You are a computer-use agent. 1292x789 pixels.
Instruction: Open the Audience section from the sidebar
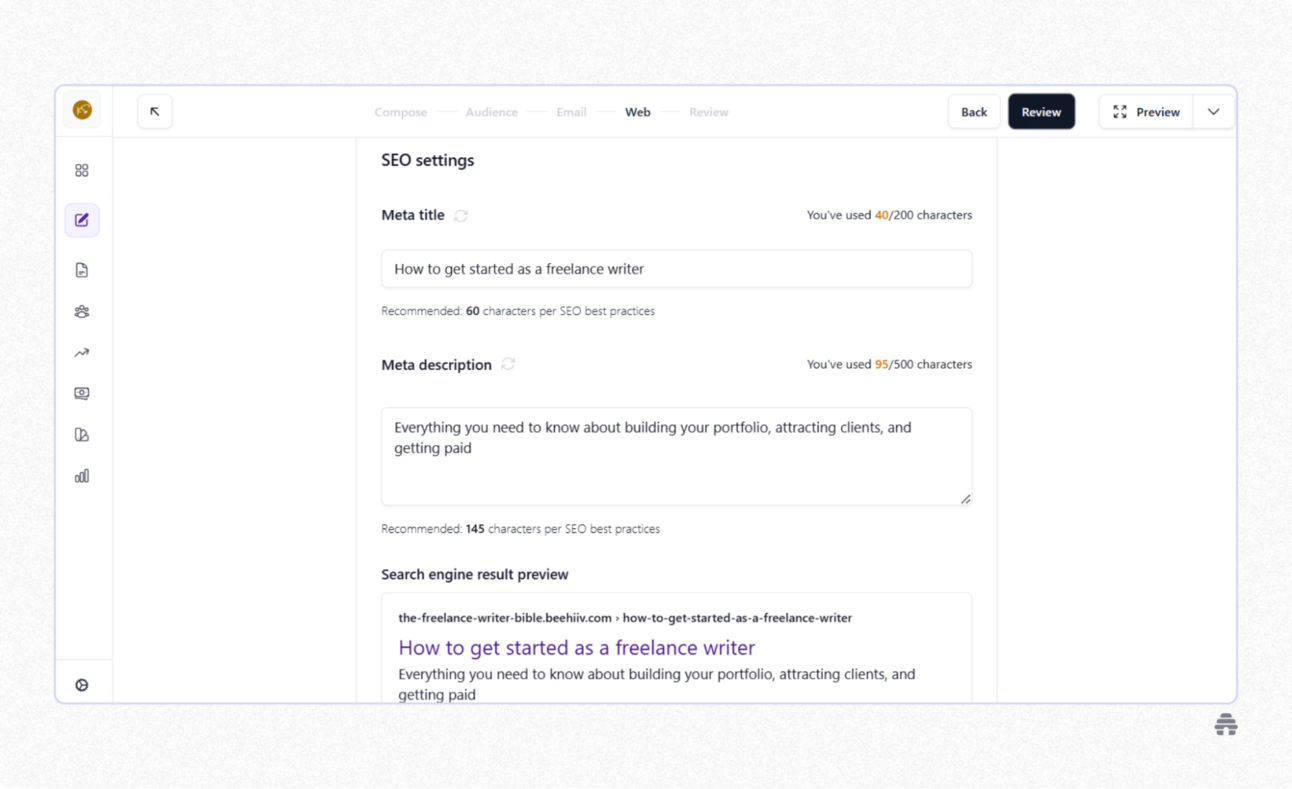pyautogui.click(x=82, y=311)
